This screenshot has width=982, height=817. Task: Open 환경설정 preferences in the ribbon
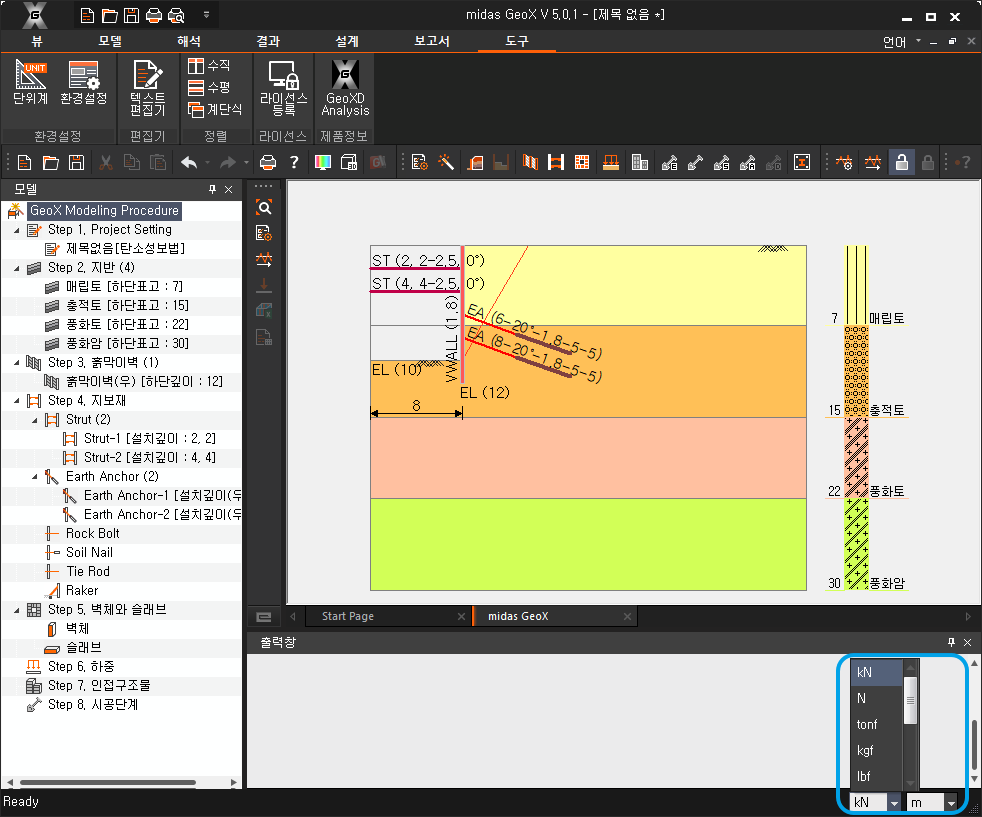point(83,83)
